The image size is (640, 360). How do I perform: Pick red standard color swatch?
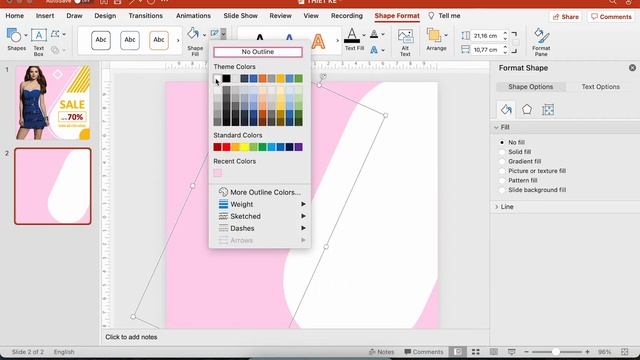pos(227,147)
